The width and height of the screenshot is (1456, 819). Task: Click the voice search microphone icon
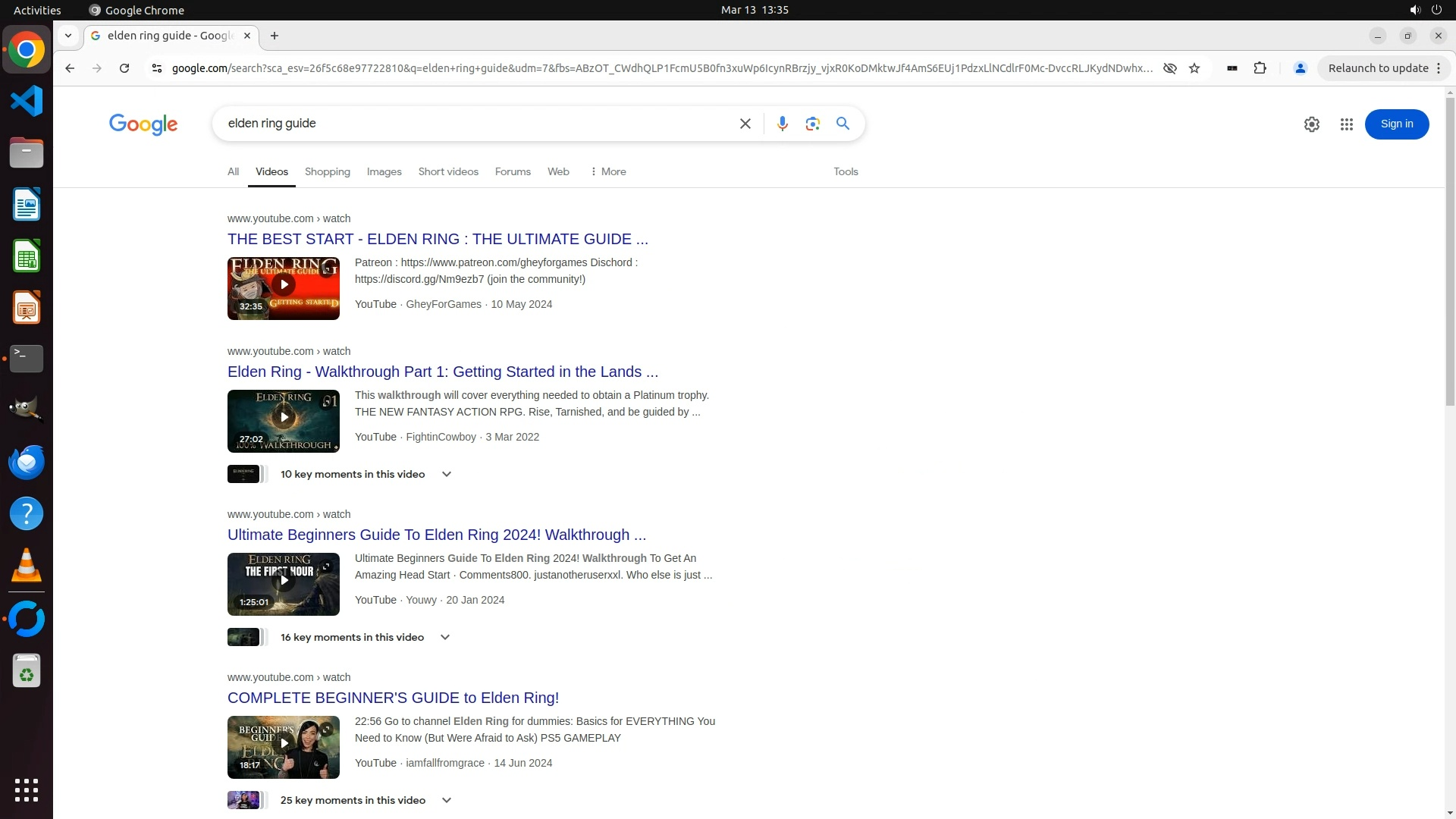pos(782,124)
